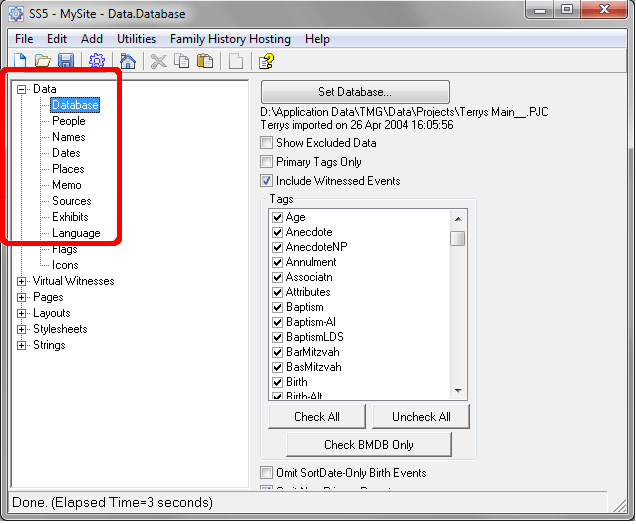Click the blue gear toolbar icon
Image resolution: width=636 pixels, height=524 pixels.
click(97, 61)
